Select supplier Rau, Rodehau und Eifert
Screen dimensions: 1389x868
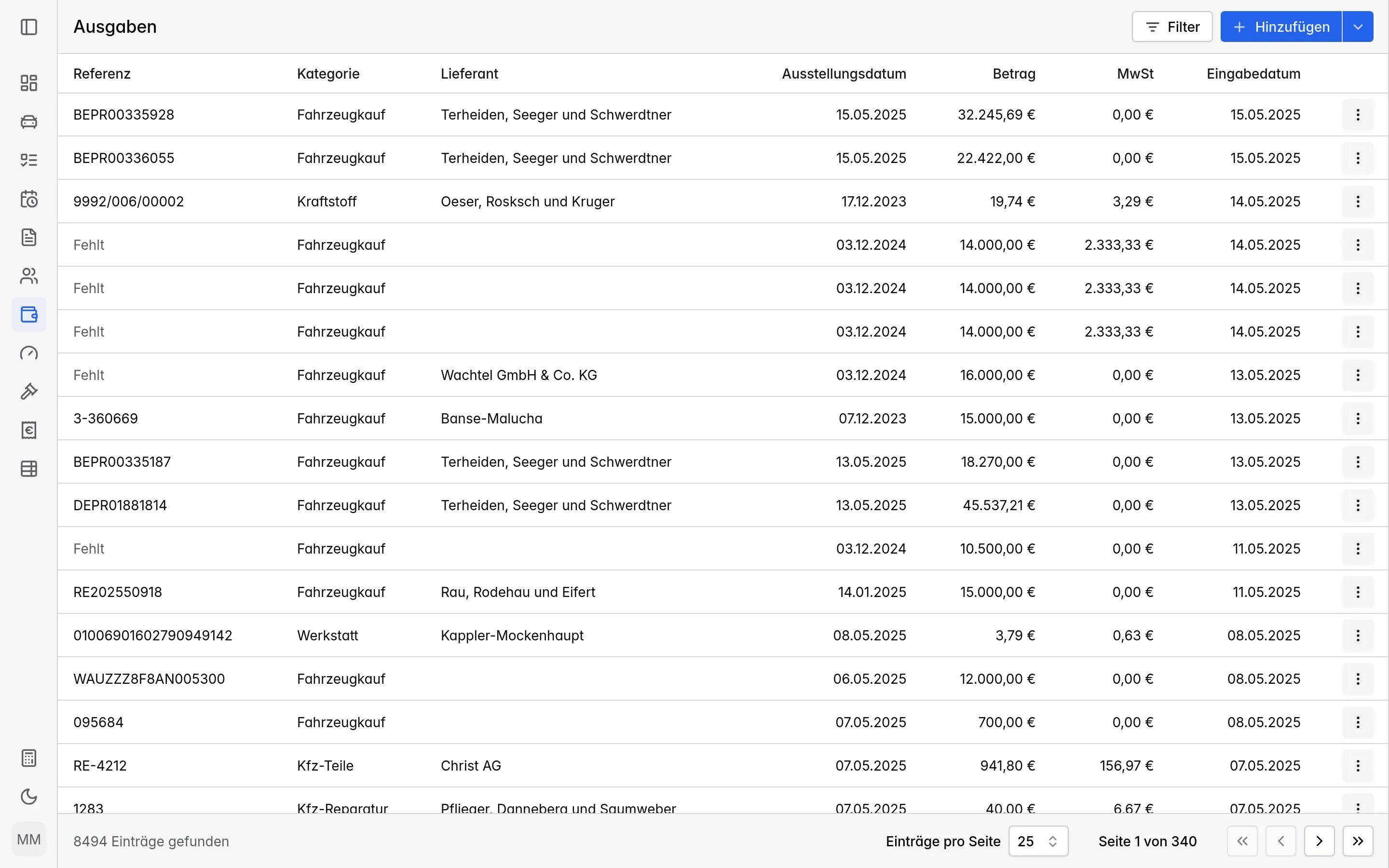(518, 593)
